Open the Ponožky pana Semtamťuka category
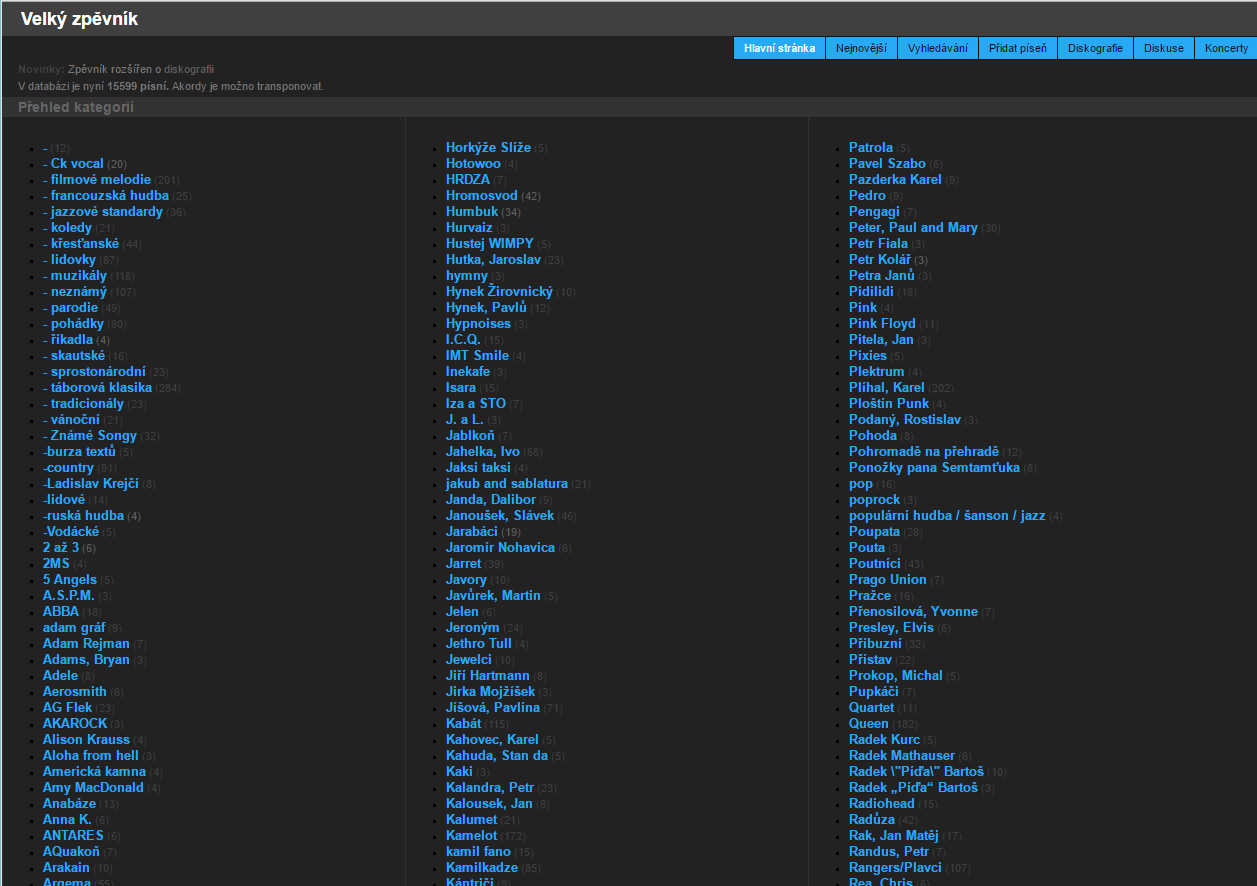The image size is (1257, 886). (935, 468)
